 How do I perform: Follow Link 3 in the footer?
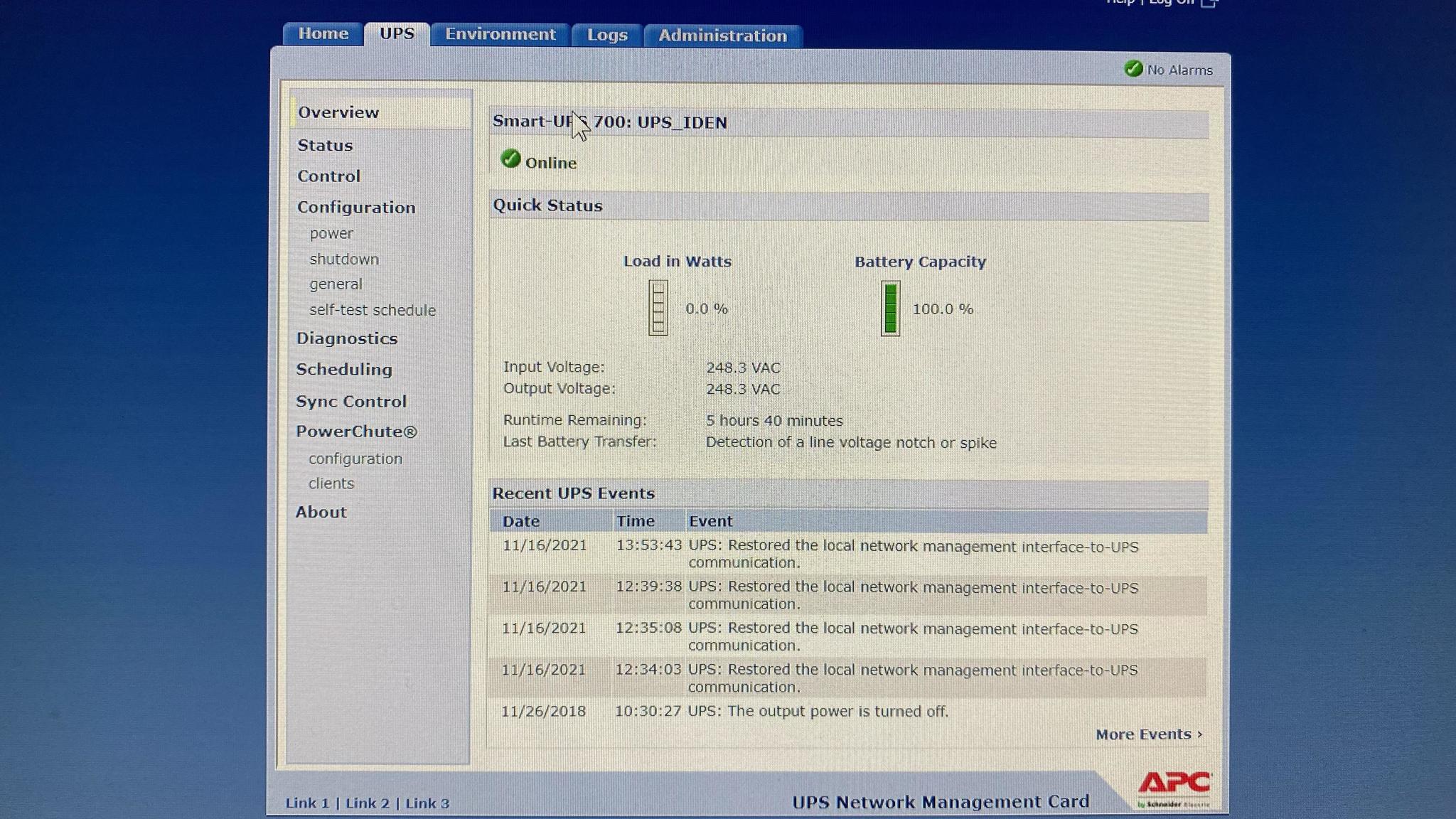[427, 803]
